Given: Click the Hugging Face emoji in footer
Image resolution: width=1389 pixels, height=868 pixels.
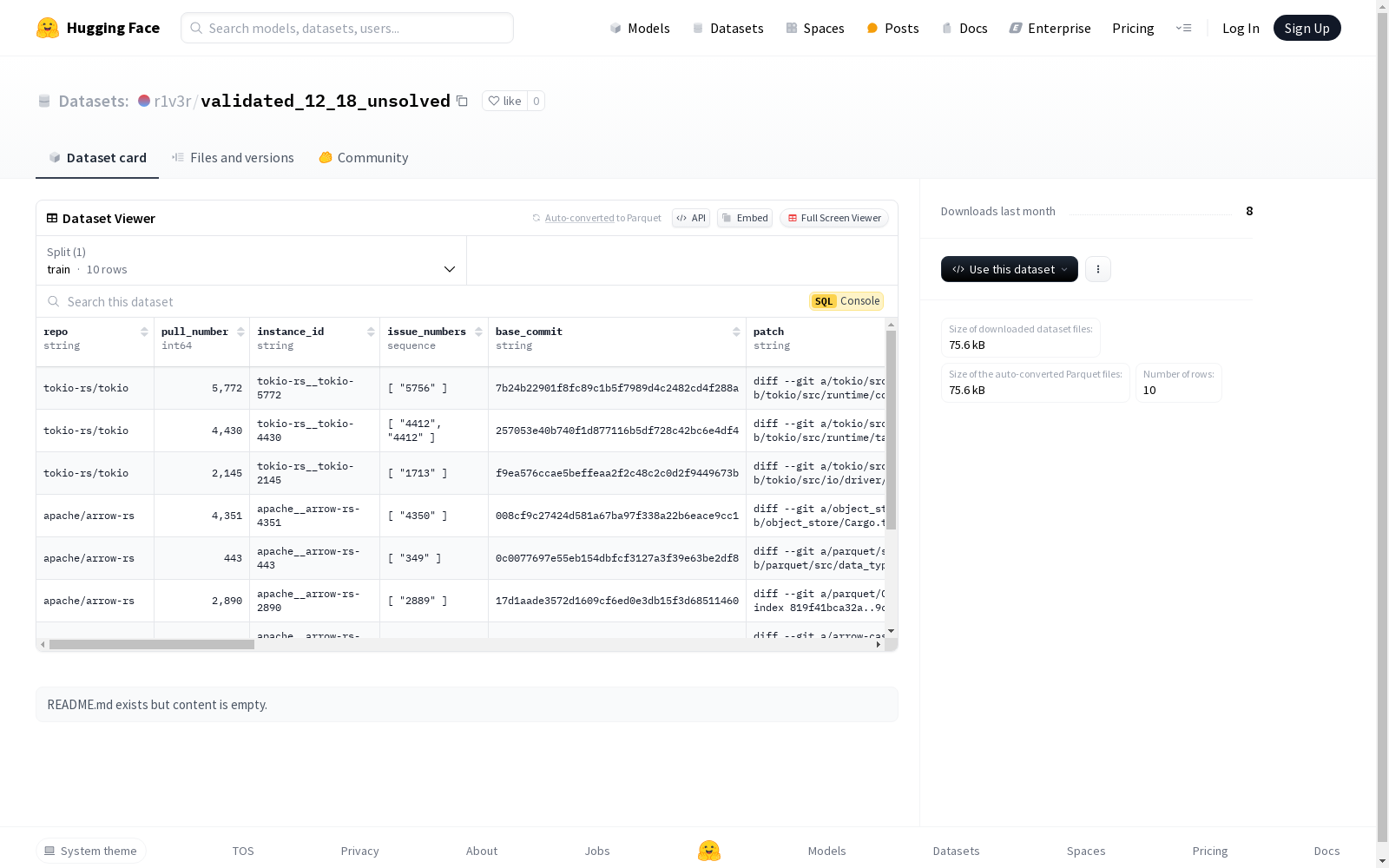Looking at the screenshot, I should [x=709, y=851].
